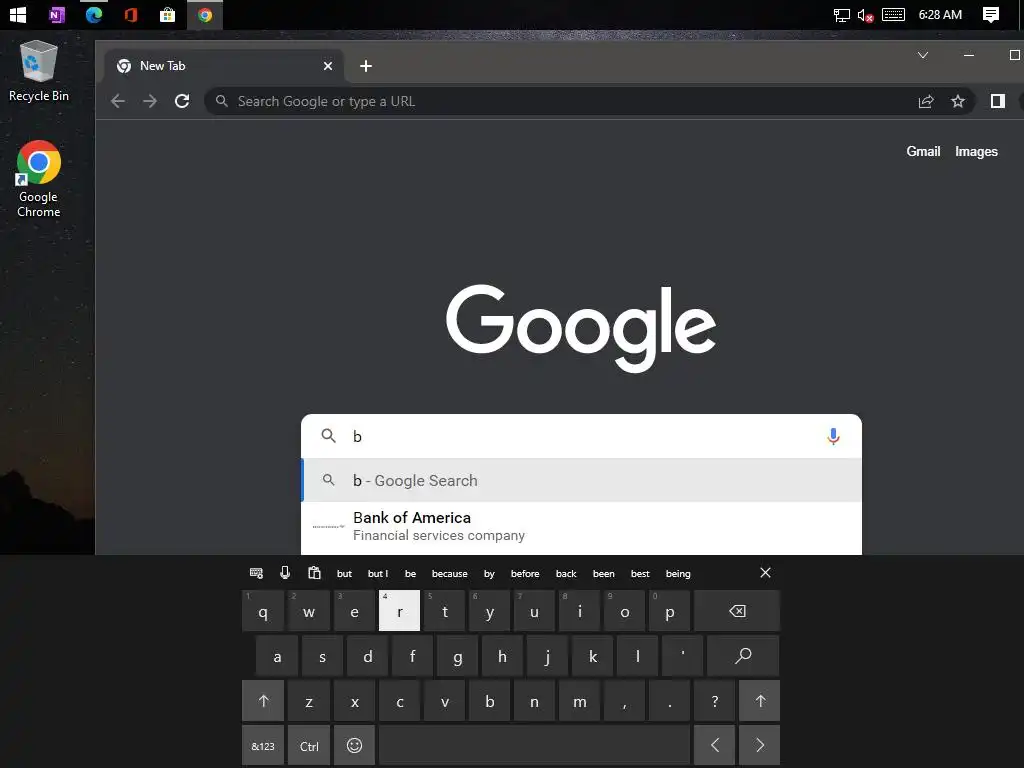The width and height of the screenshot is (1024, 768).
Task: Tap the 'a' key
Action: coord(277,656)
